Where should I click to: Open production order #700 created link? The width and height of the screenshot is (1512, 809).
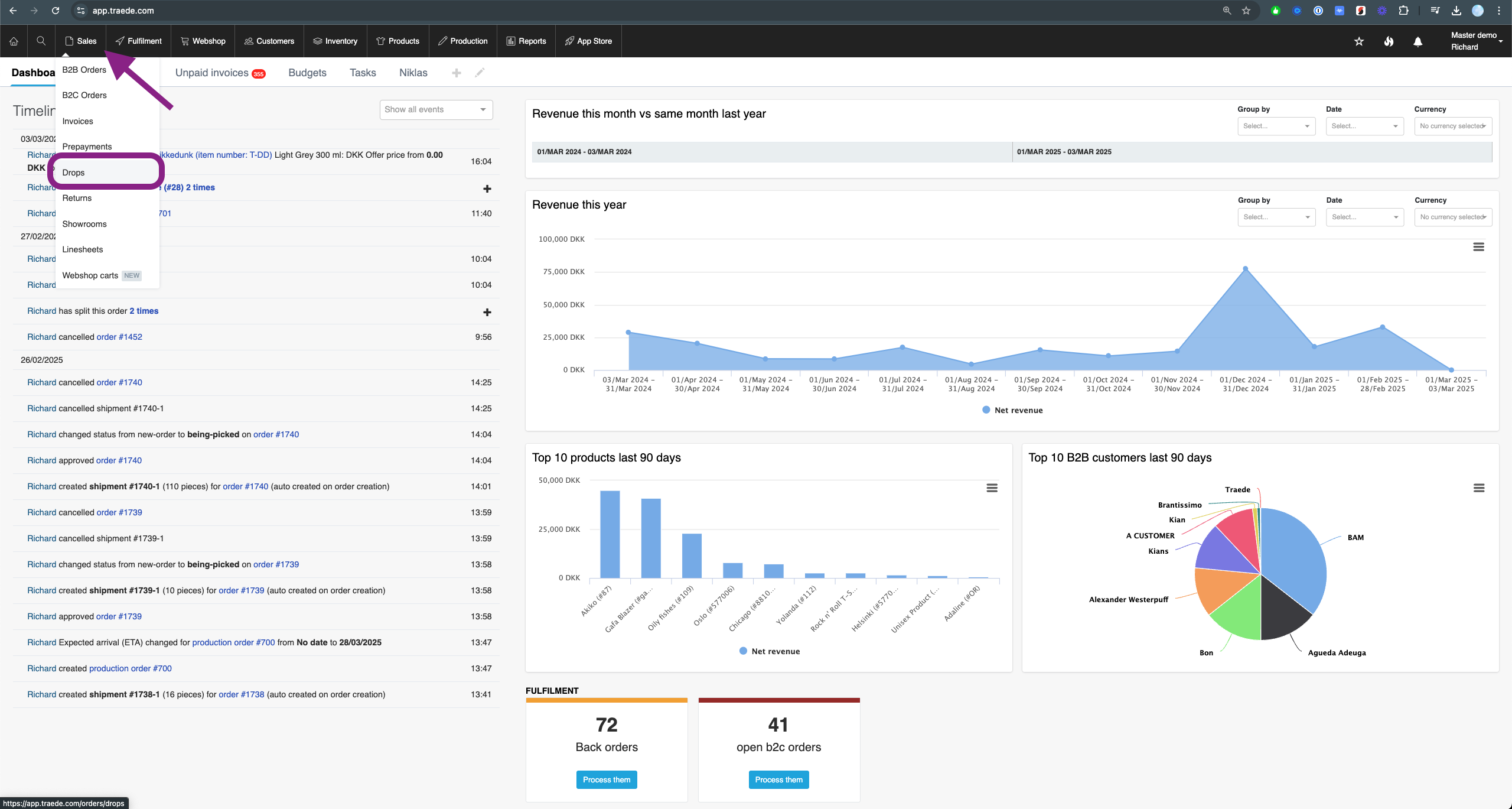131,668
